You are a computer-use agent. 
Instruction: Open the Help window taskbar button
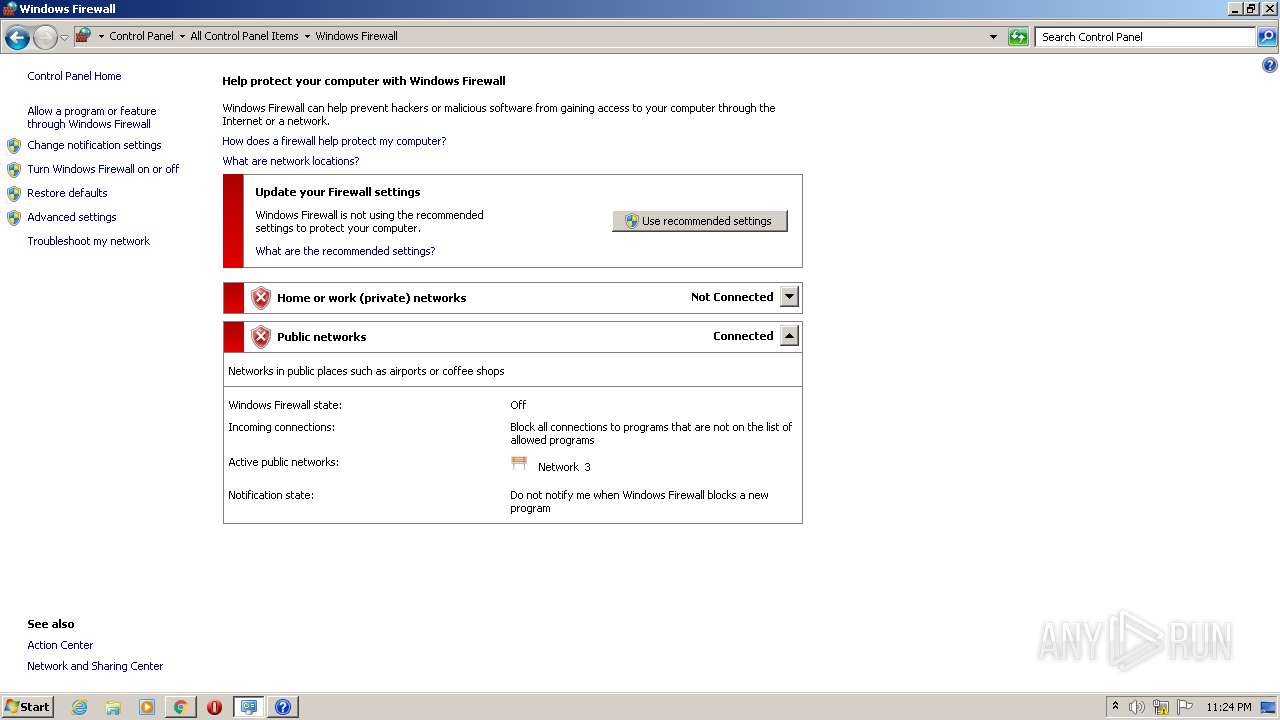tap(282, 707)
